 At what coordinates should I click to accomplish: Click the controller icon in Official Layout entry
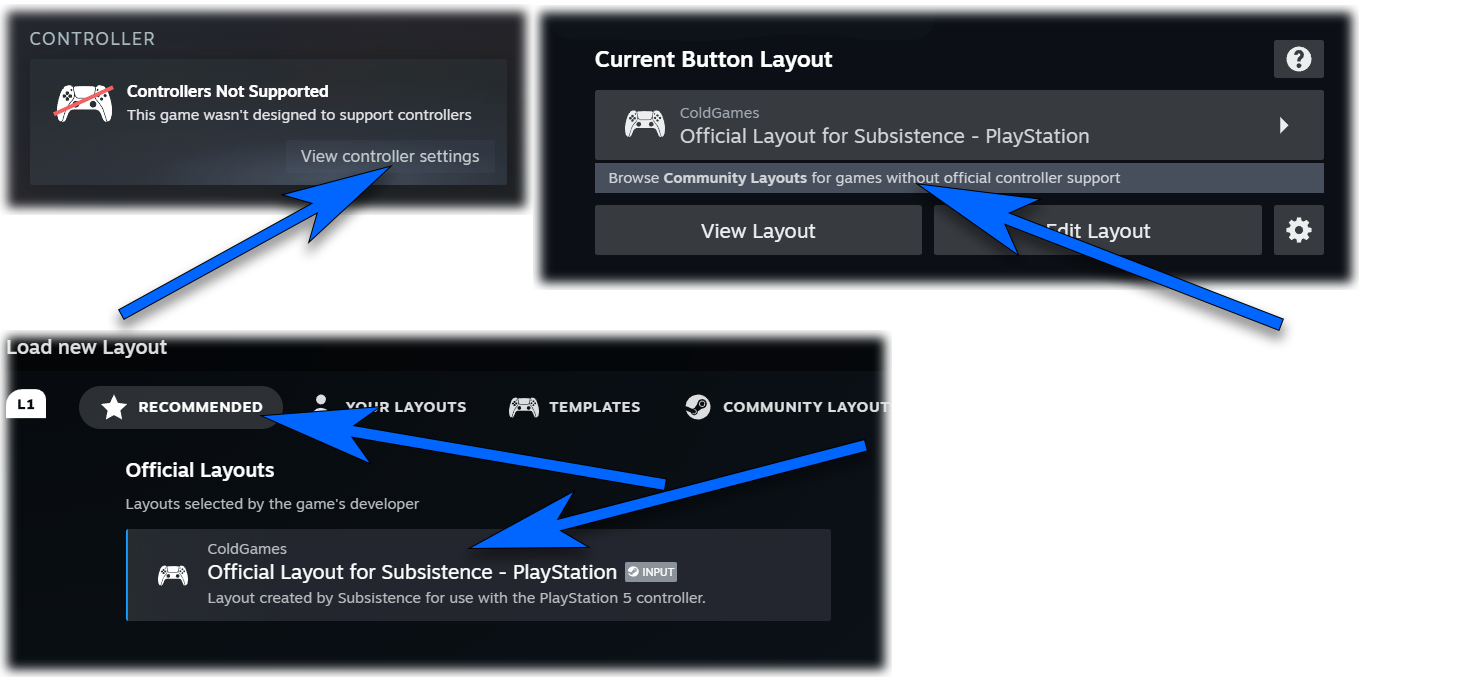pyautogui.click(x=173, y=575)
